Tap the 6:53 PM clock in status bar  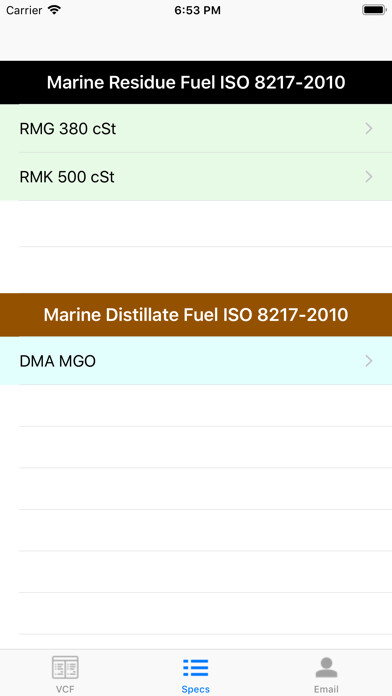(x=197, y=11)
